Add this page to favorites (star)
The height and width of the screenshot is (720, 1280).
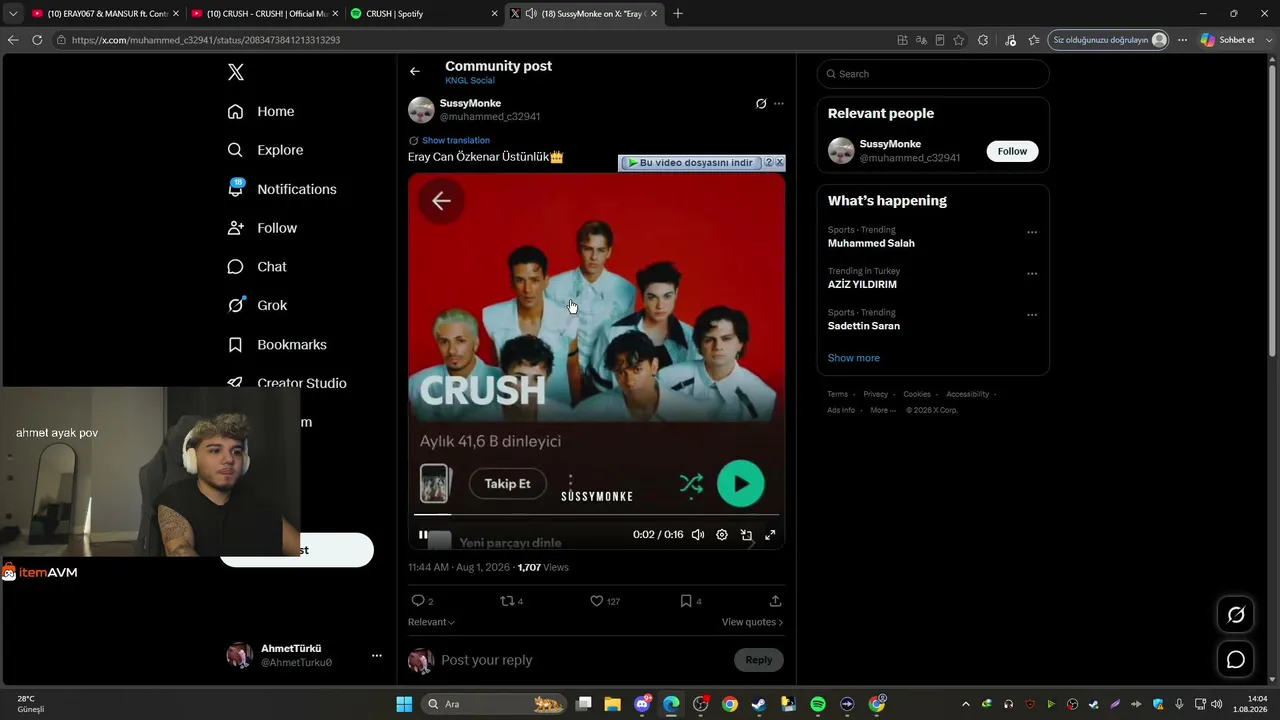coord(959,40)
